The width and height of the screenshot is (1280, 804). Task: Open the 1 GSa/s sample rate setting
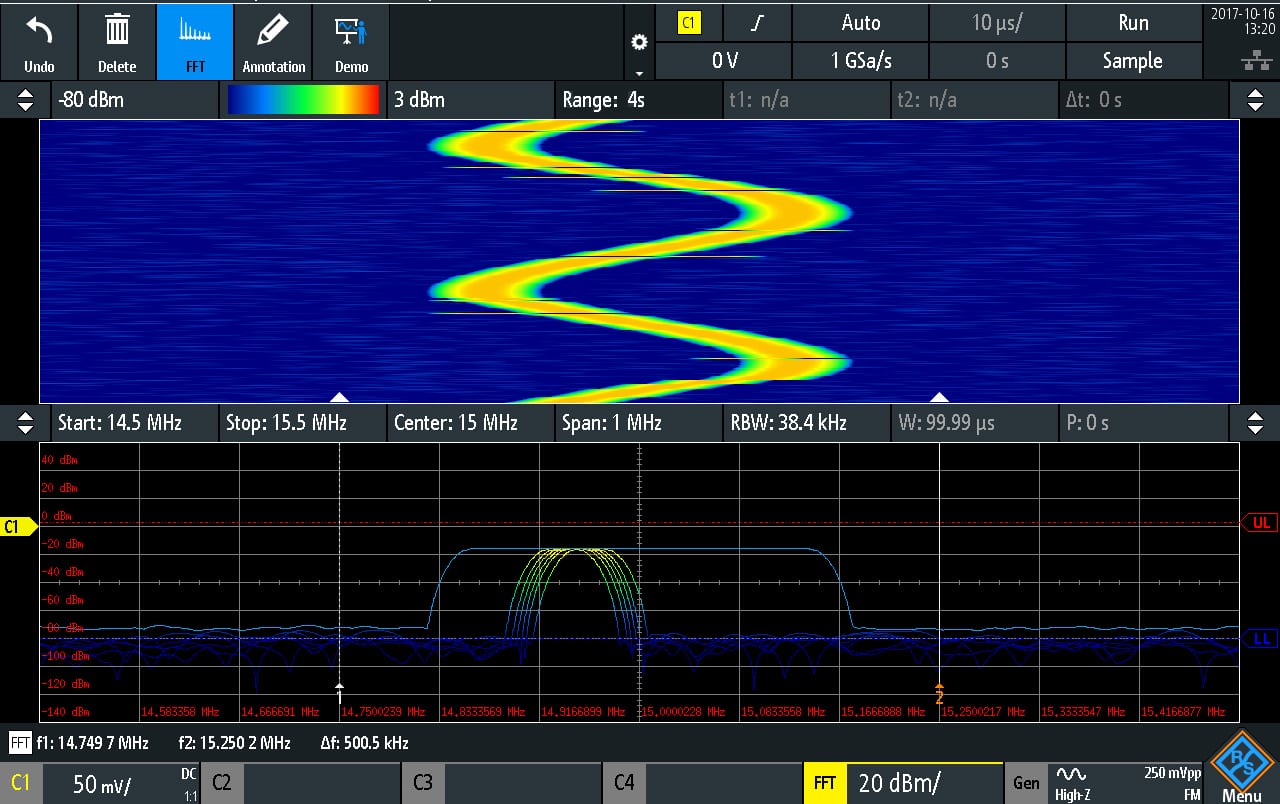tap(861, 61)
